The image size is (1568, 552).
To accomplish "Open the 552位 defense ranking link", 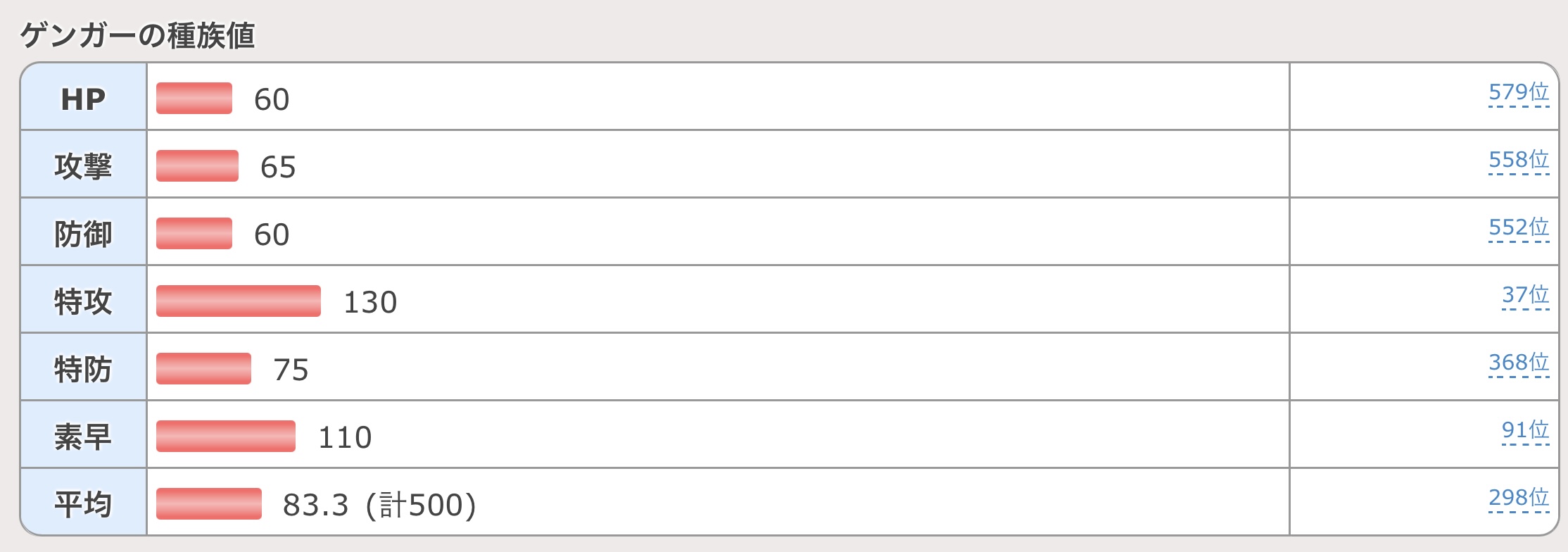I will [1518, 227].
